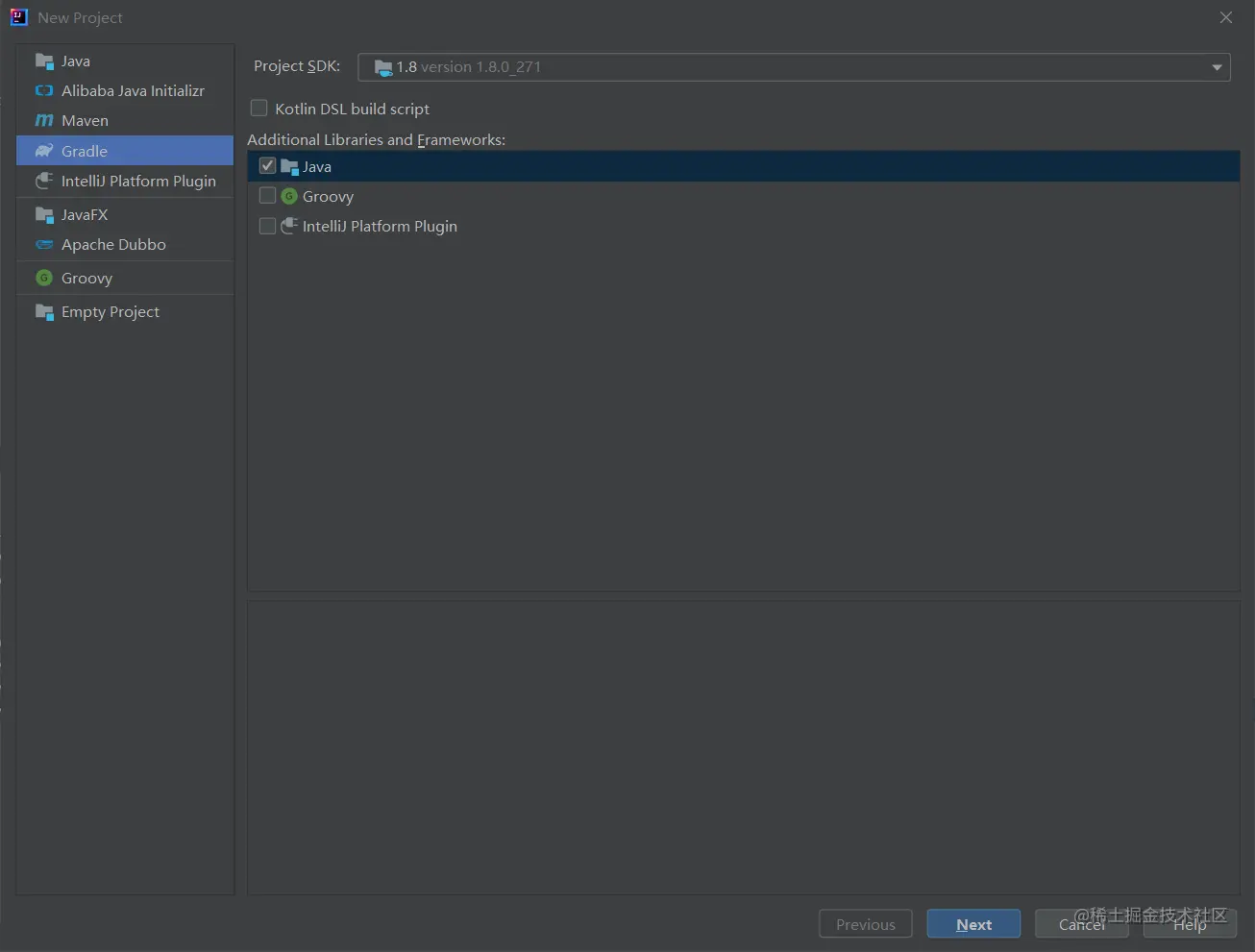1255x952 pixels.
Task: Click the Groovy label in frameworks list
Action: point(329,197)
